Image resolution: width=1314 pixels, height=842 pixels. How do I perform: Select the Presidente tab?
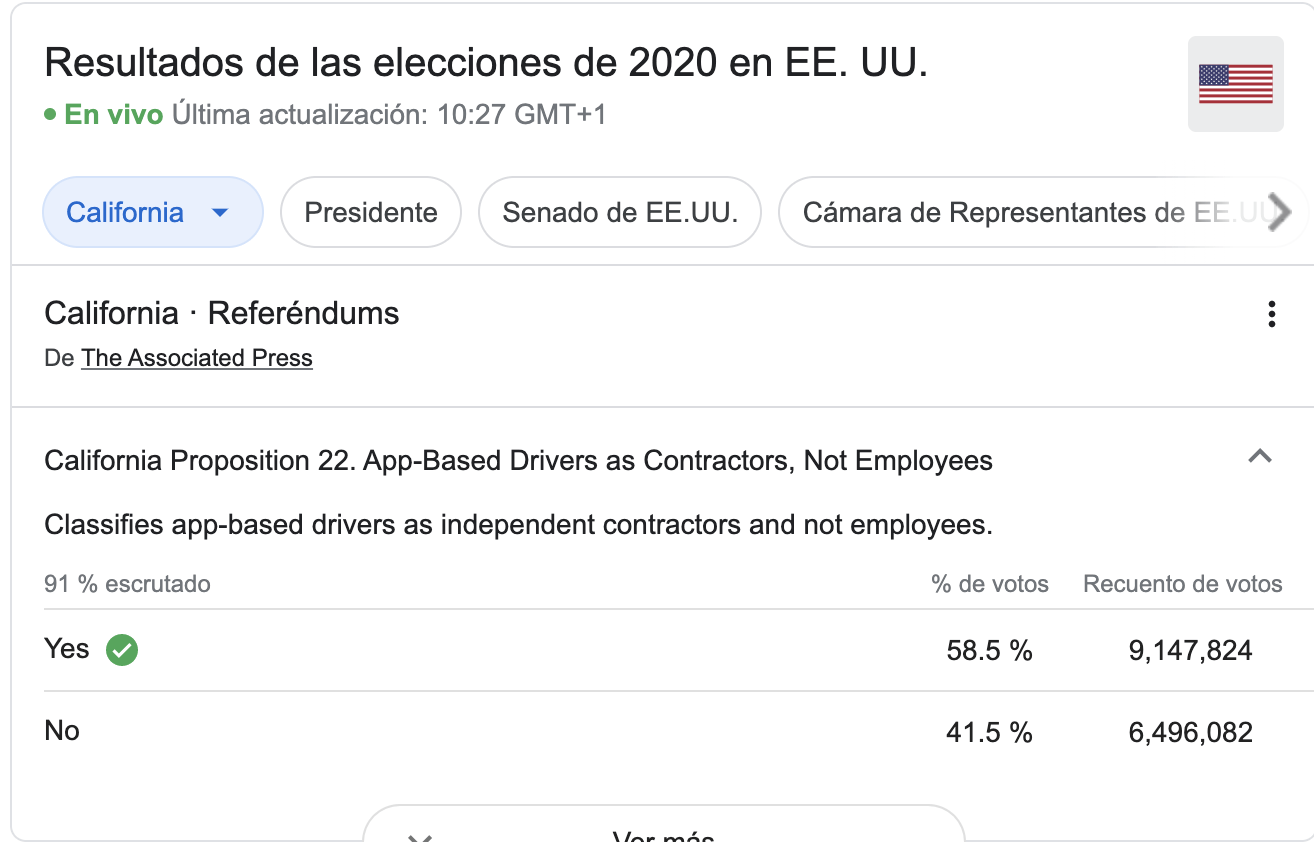pos(371,212)
